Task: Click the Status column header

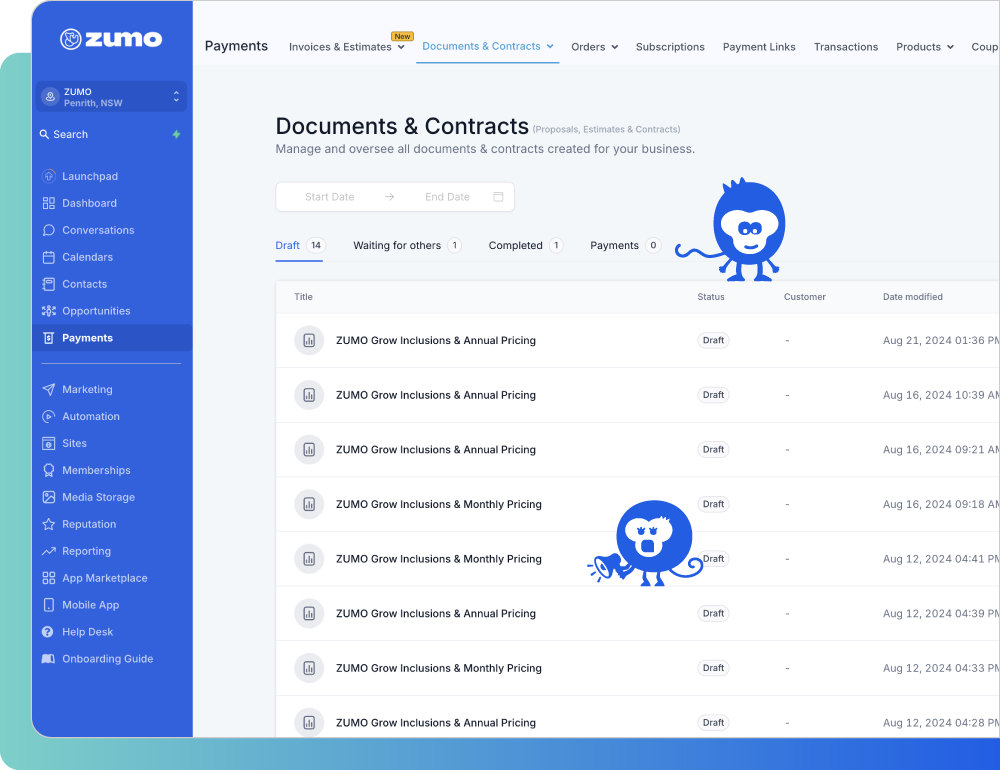Action: (710, 297)
